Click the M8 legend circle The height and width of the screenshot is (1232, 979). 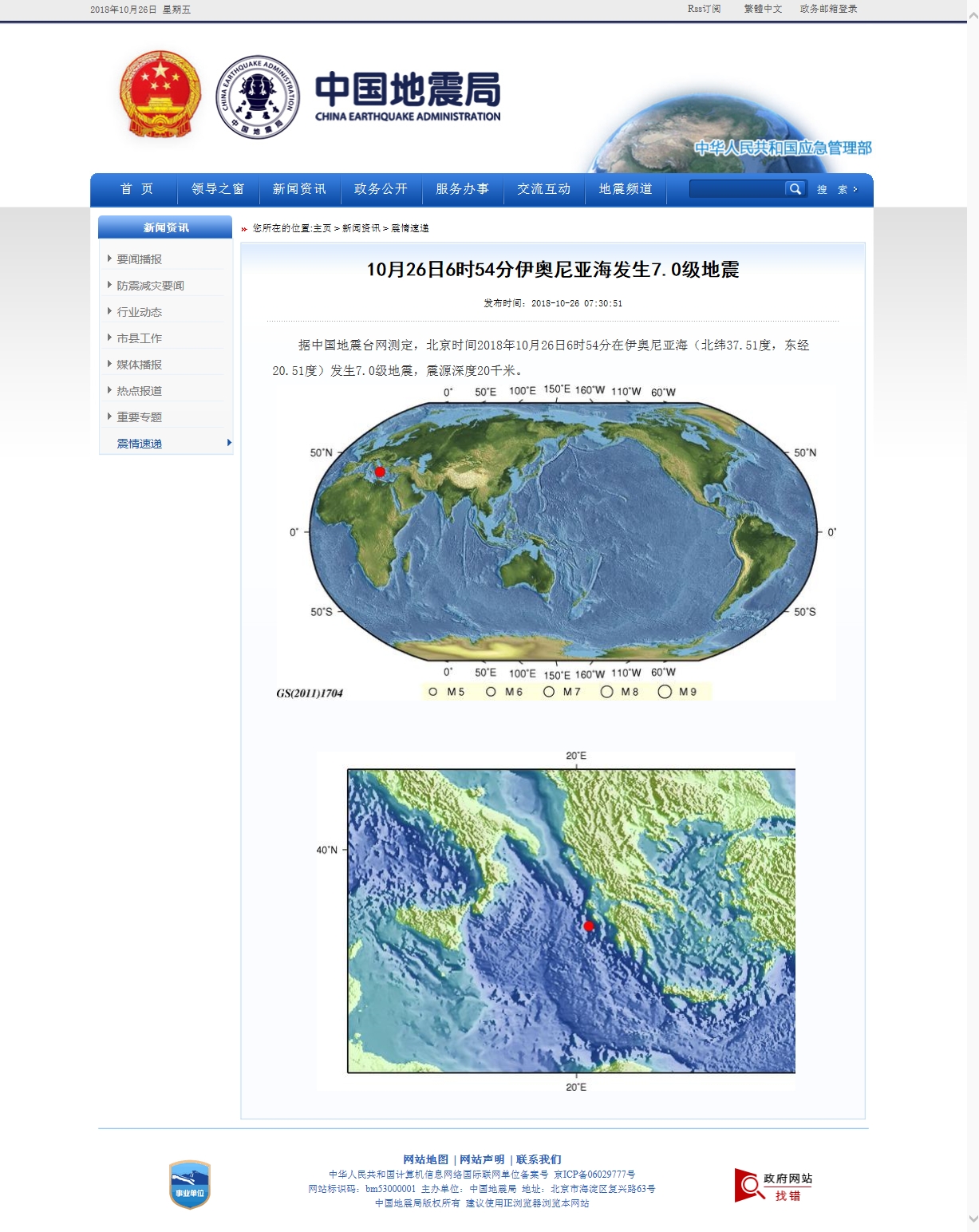[x=607, y=692]
